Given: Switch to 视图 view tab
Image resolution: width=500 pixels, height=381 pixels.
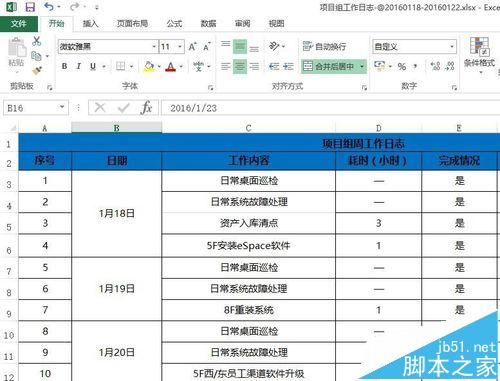Looking at the screenshot, I should click(x=276, y=23).
